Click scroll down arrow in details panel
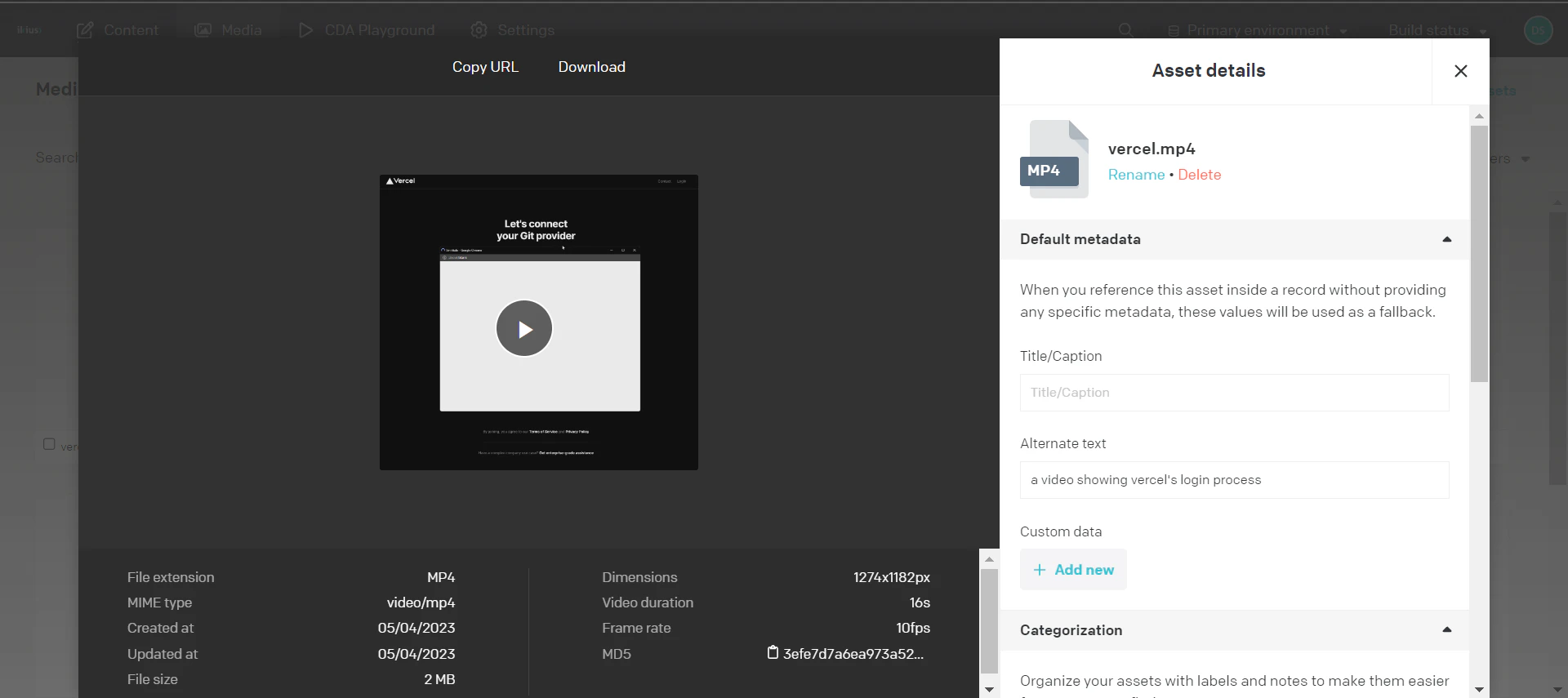This screenshot has height=698, width=1568. click(1479, 690)
